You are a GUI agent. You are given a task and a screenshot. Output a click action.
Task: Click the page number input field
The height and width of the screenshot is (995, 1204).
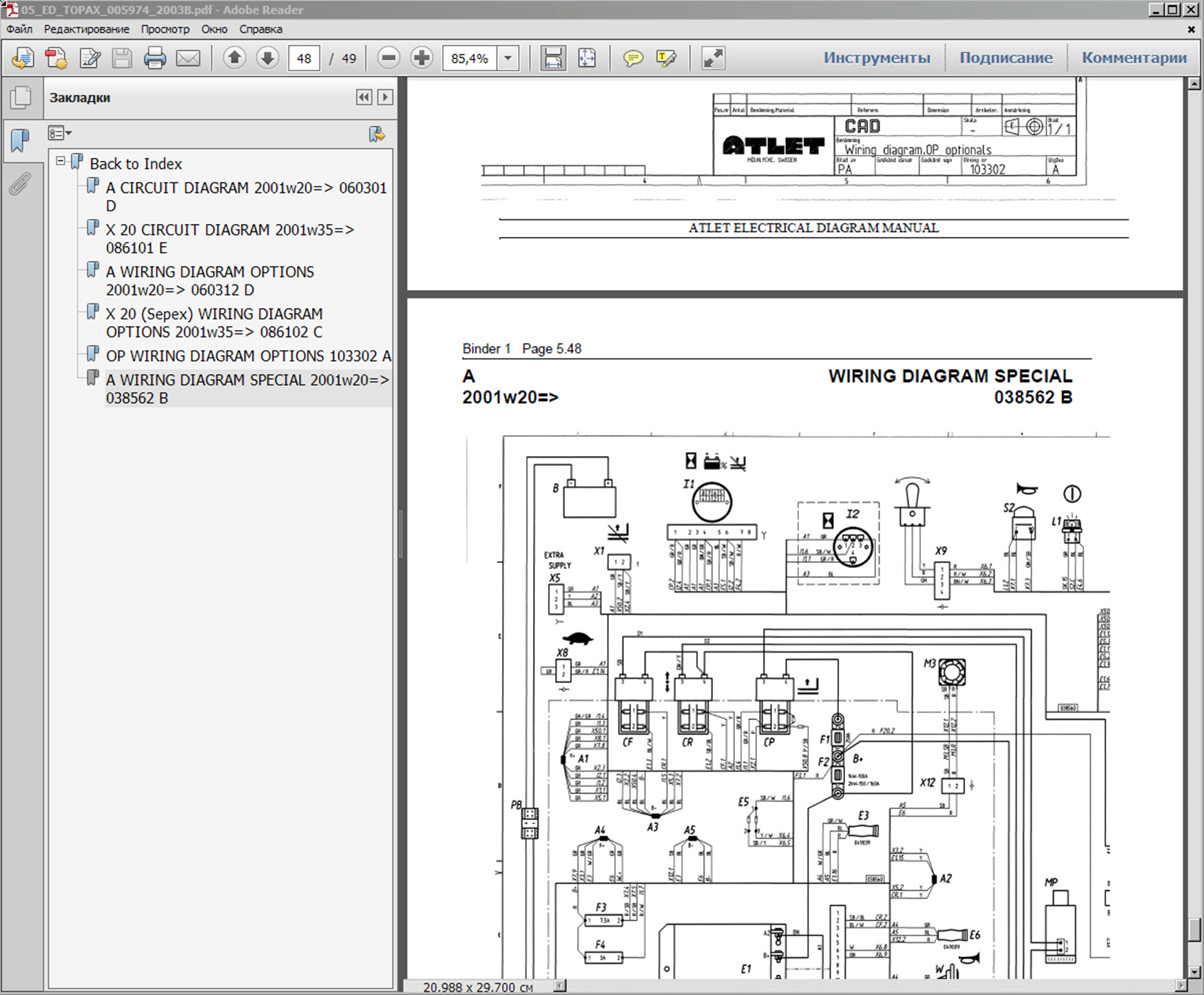pyautogui.click(x=304, y=59)
